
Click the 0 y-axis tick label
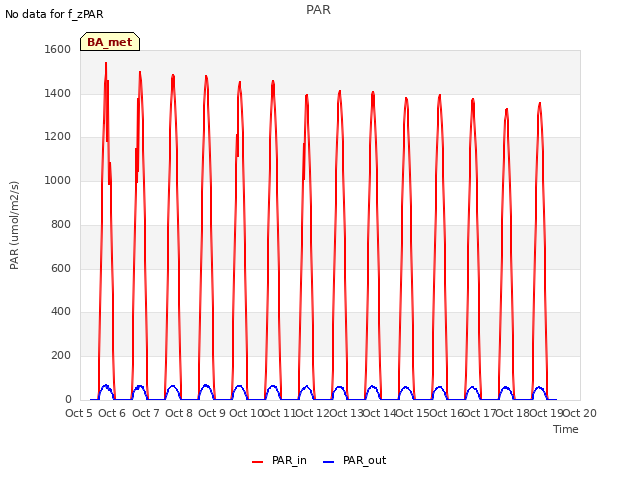(68, 400)
